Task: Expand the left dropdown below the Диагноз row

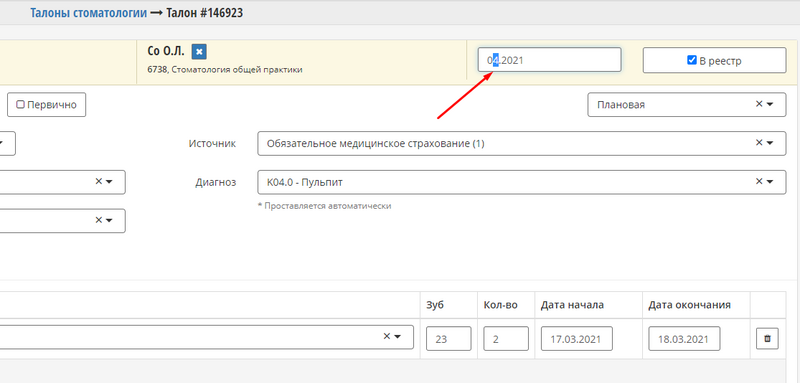Action: (x=109, y=220)
